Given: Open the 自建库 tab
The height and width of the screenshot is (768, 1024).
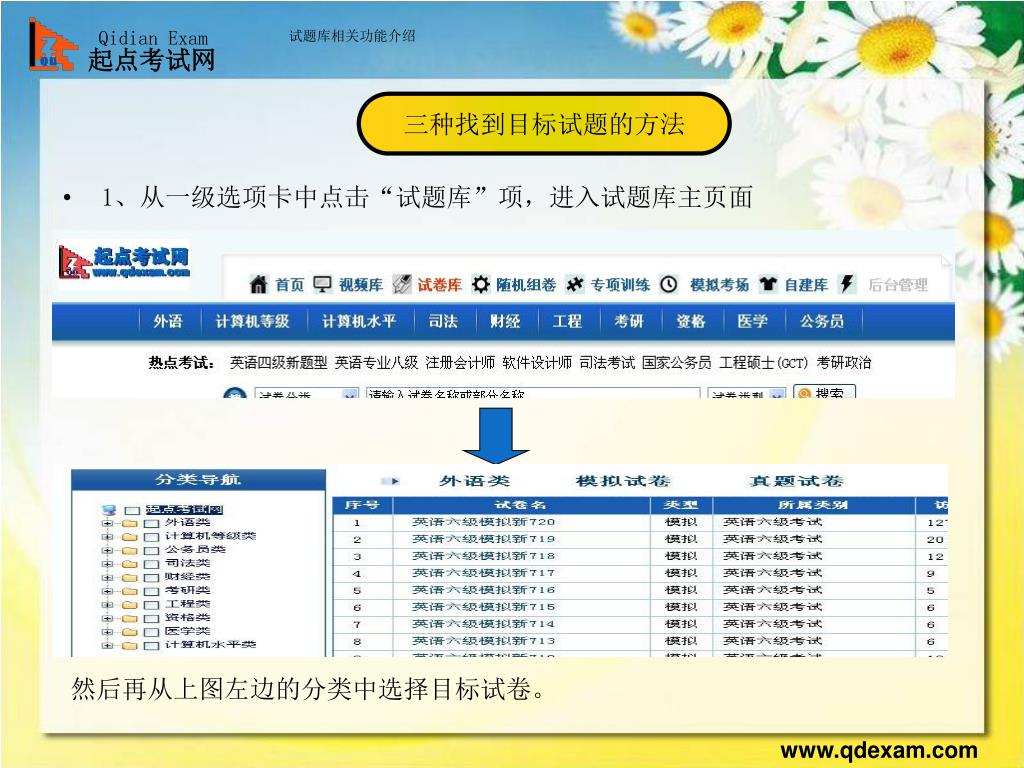Looking at the screenshot, I should point(806,285).
